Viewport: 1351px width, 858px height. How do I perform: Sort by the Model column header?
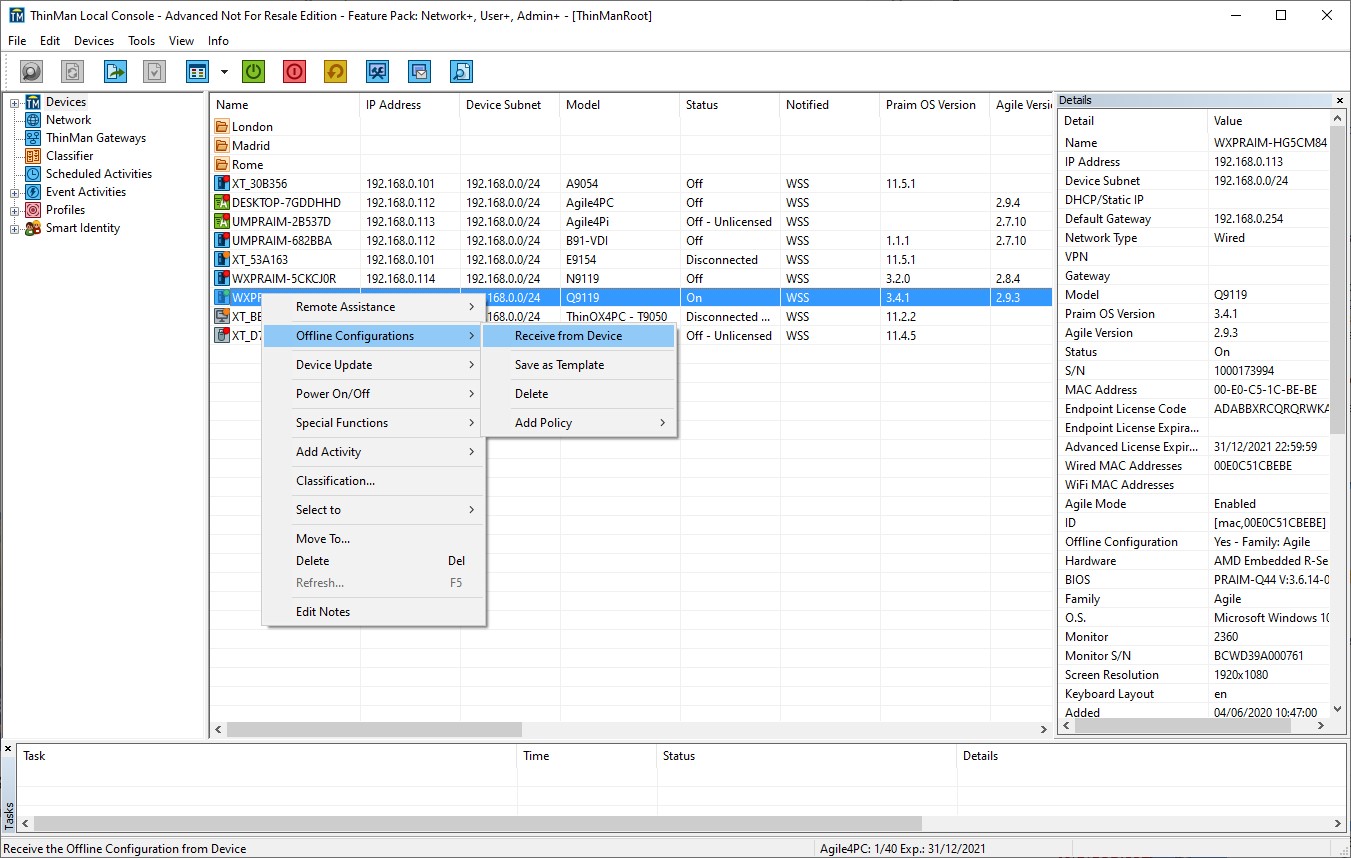point(620,105)
